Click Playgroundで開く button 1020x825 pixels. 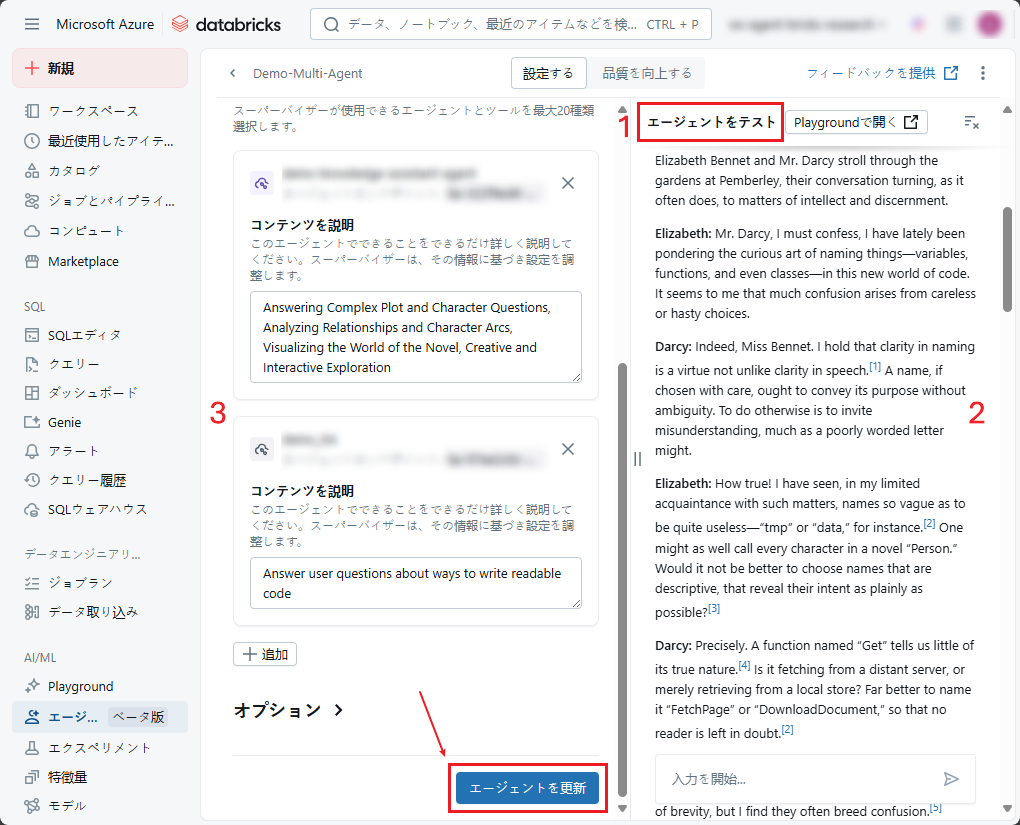coord(856,122)
